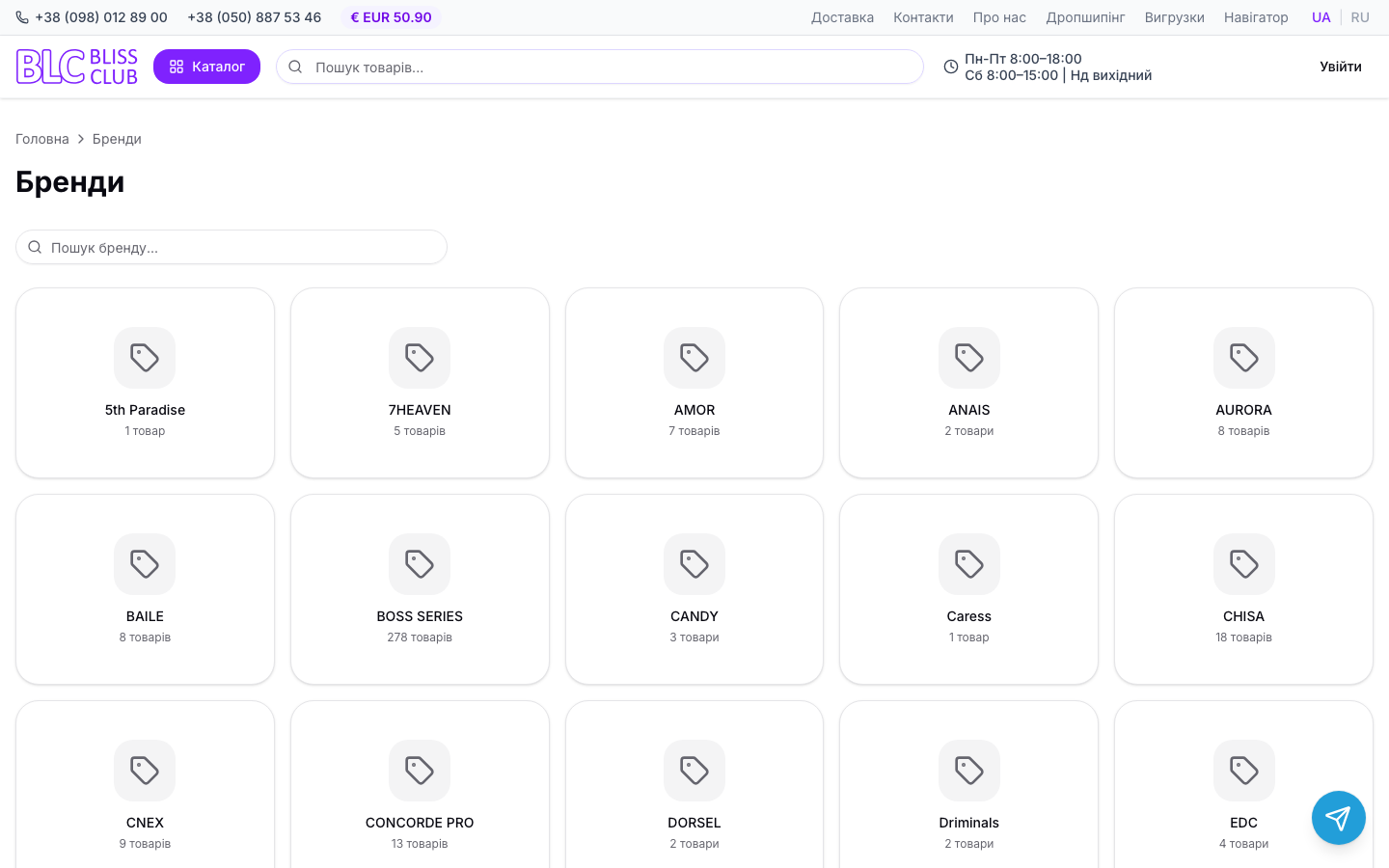
Task: Go to Вигрузки section
Action: (1174, 17)
